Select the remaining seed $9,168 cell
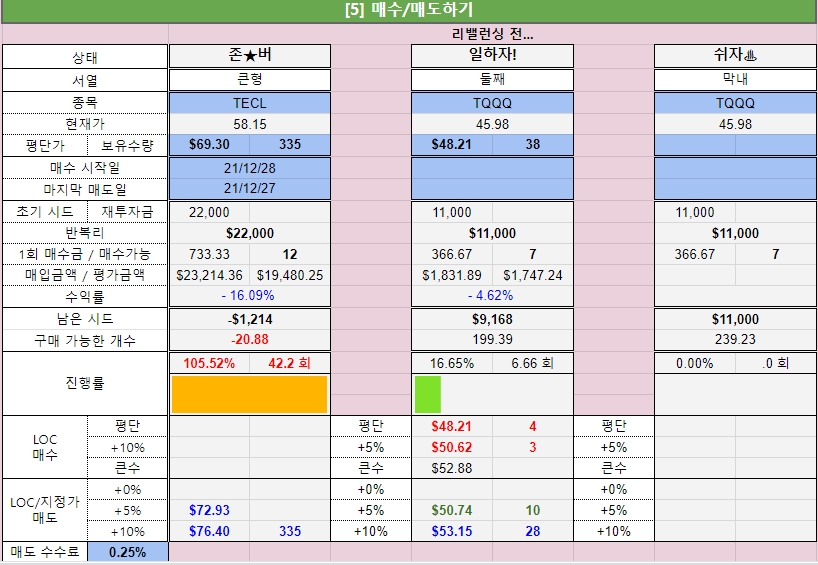Viewport: 818px width, 565px height. (x=492, y=319)
